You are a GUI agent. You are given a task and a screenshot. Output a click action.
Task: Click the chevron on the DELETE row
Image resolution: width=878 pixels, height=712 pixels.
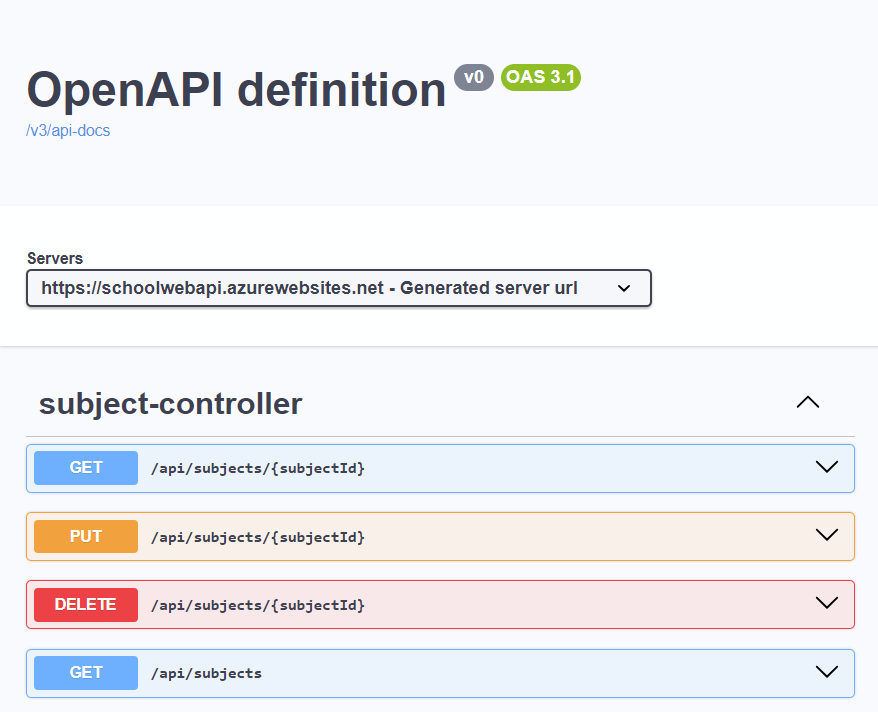pos(827,603)
